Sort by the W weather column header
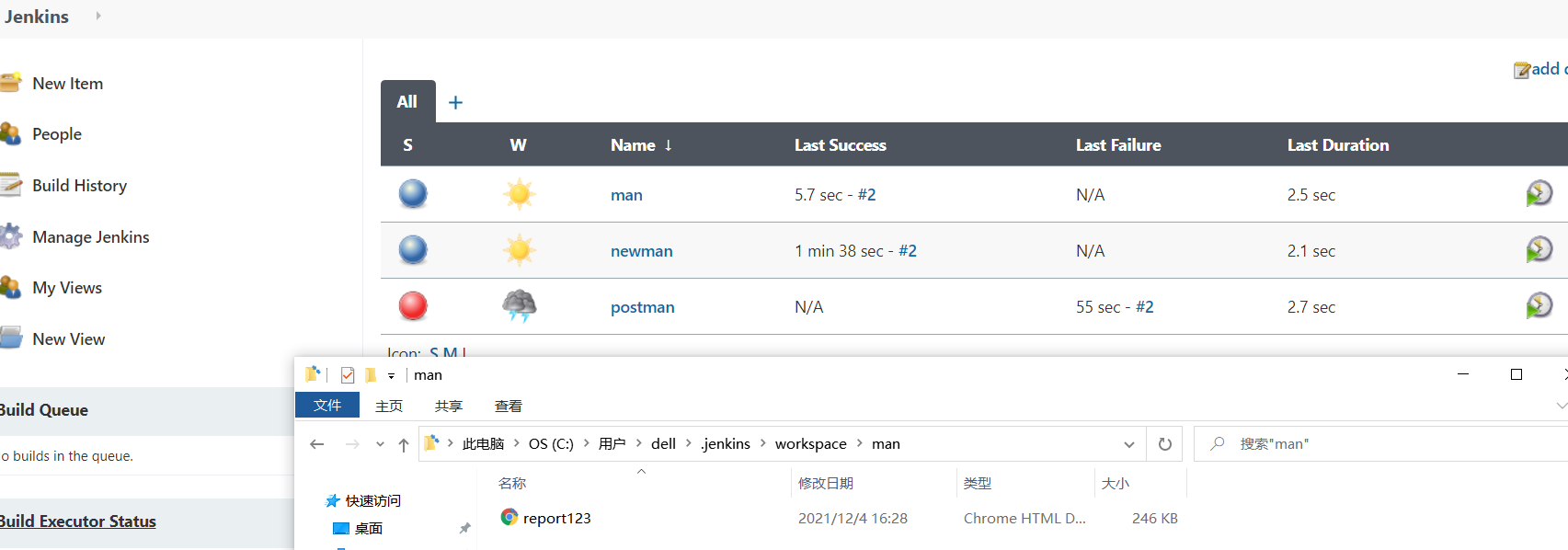This screenshot has height=550, width=1568. 518,145
